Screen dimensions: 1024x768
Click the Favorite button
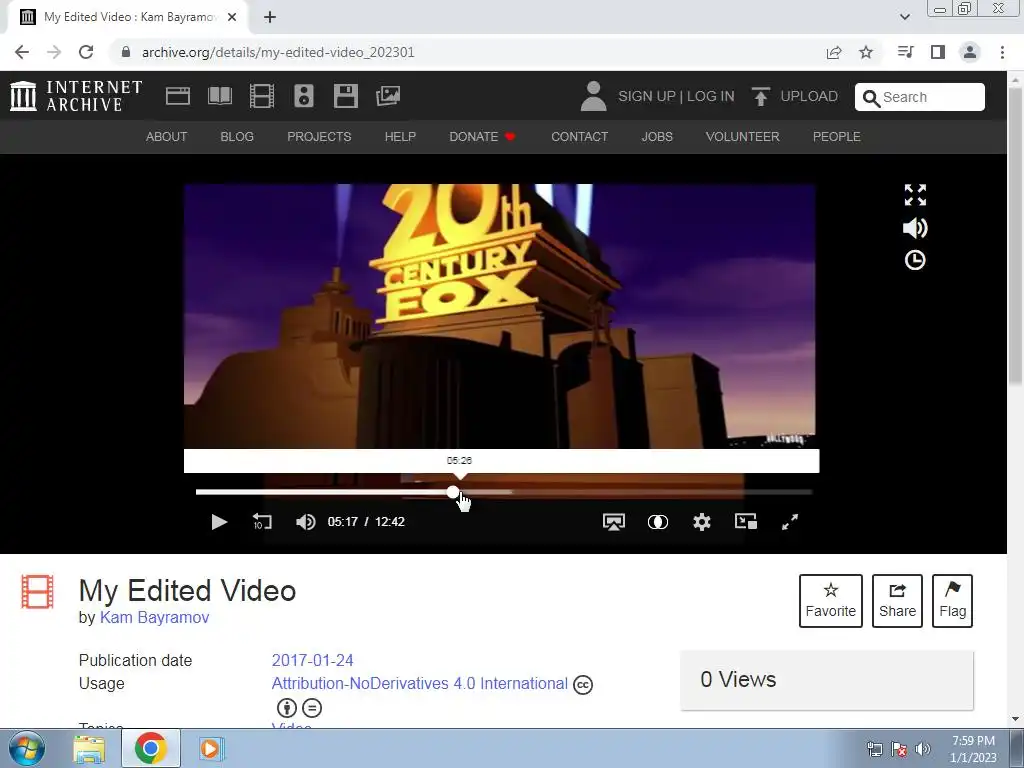click(x=831, y=601)
